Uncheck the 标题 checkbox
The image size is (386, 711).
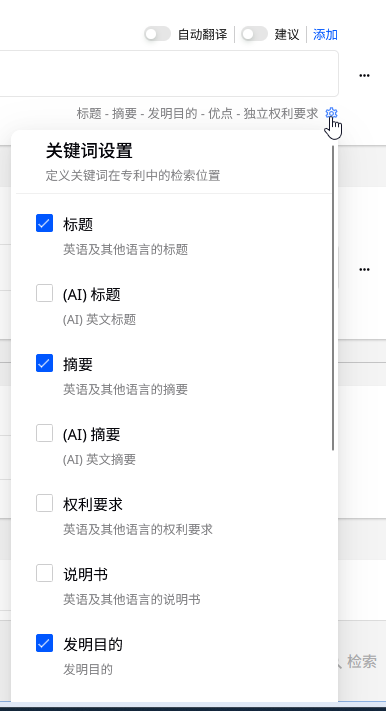click(x=44, y=223)
